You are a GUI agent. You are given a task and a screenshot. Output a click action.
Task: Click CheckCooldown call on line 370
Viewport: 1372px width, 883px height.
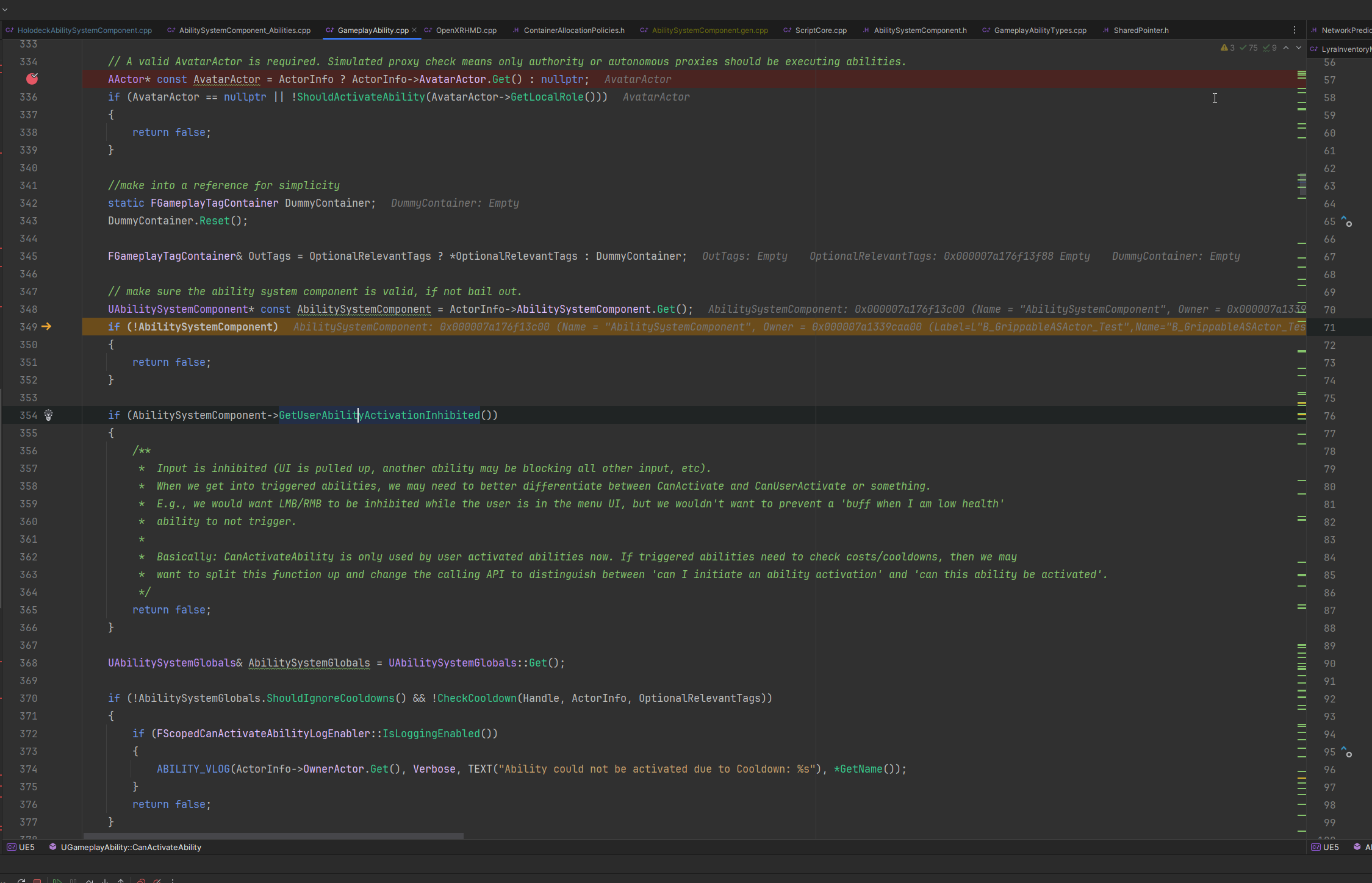(477, 698)
